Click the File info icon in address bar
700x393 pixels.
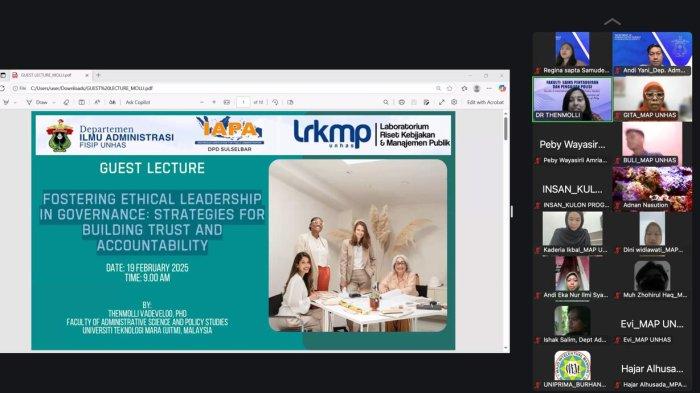(x=19, y=88)
